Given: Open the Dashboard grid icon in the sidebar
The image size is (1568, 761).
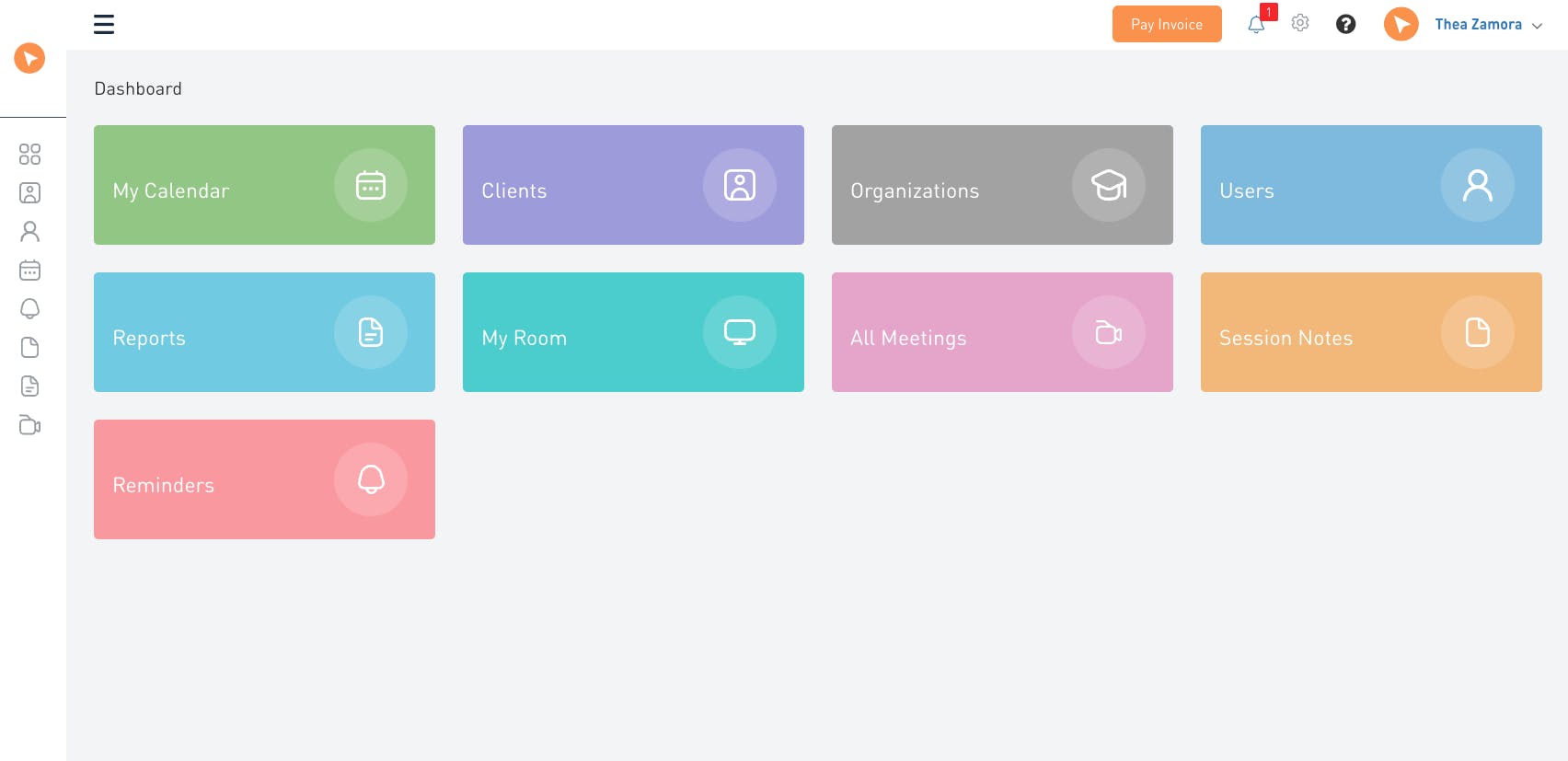Looking at the screenshot, I should (29, 154).
